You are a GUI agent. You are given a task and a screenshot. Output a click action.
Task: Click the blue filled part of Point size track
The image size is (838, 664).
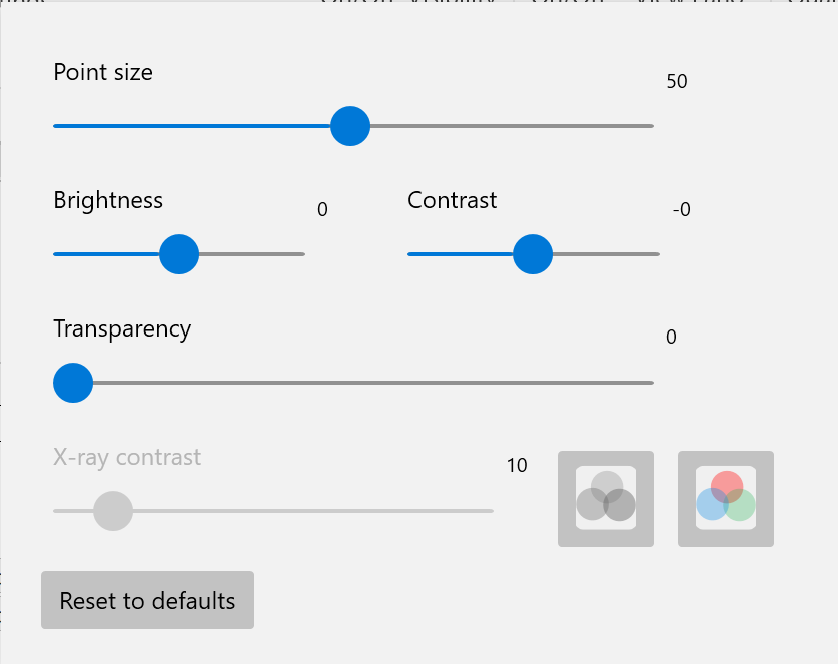(x=190, y=126)
